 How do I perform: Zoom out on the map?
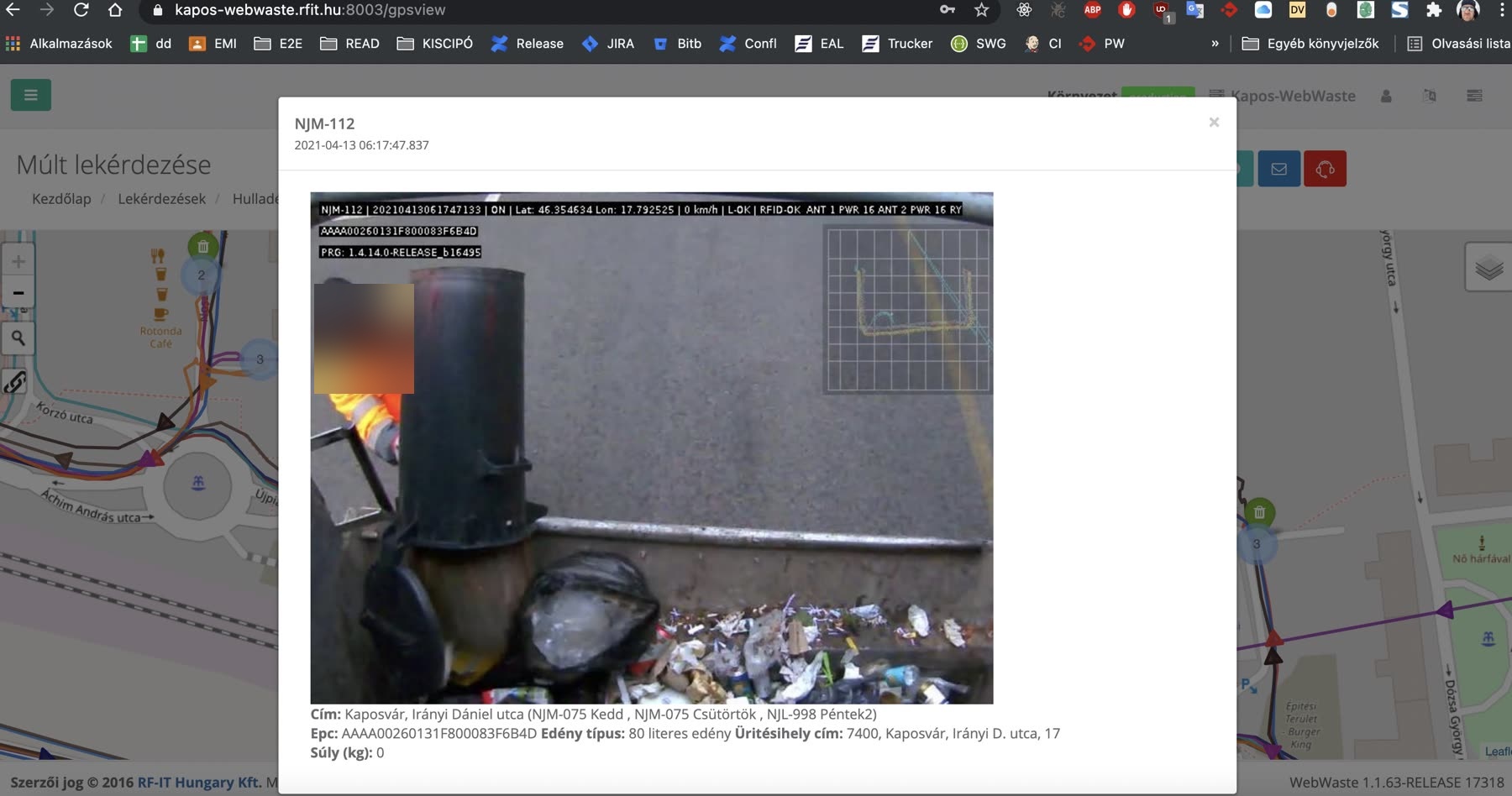pos(18,293)
